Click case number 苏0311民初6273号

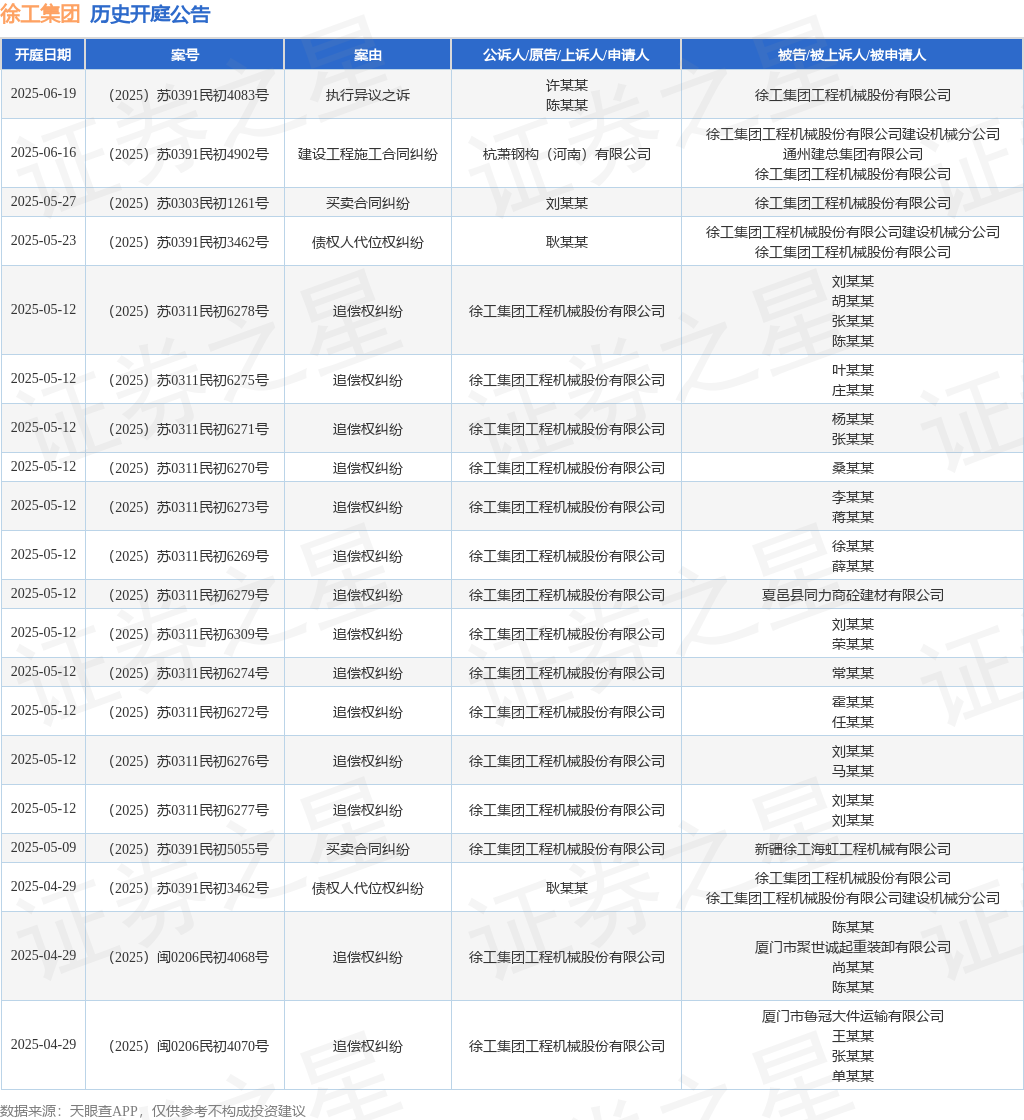point(189,507)
